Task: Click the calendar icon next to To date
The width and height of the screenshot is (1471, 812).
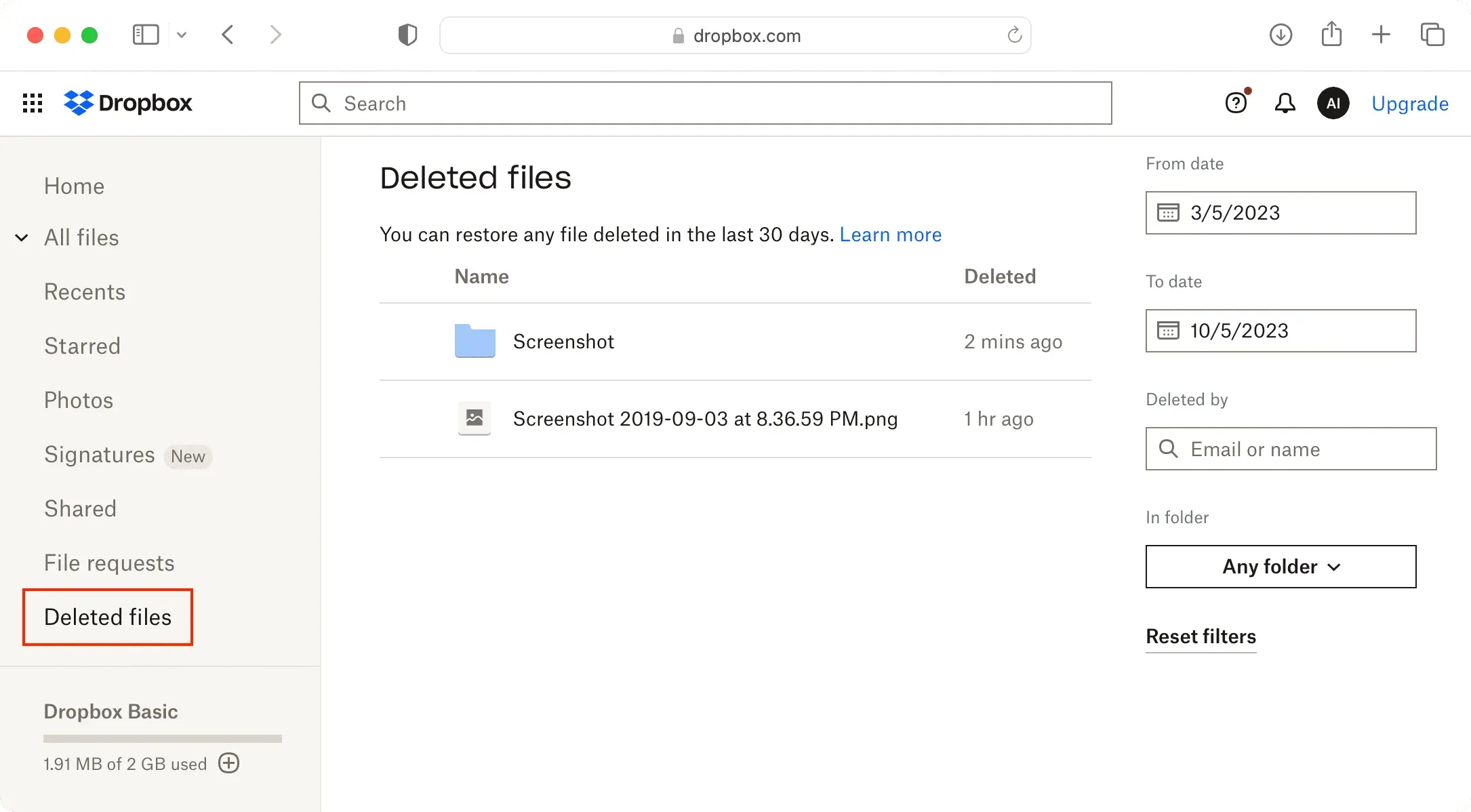Action: point(1167,330)
